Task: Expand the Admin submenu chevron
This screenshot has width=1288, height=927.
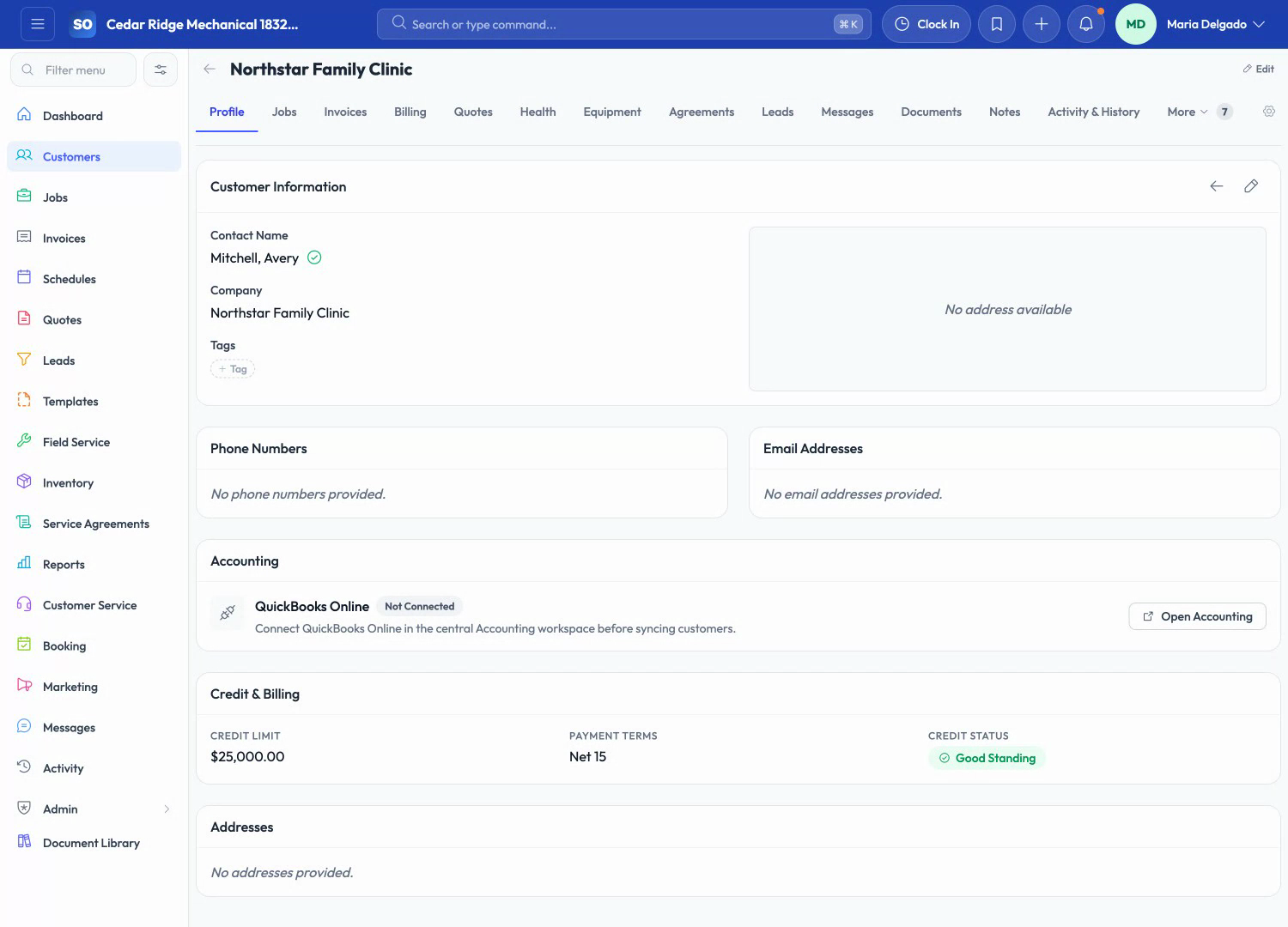Action: 167,809
